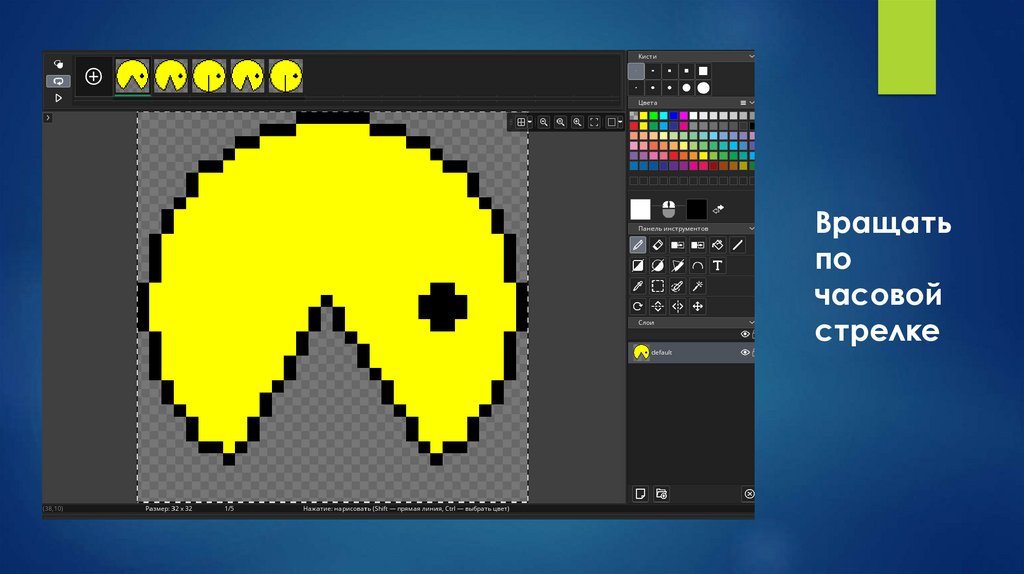Click the Rotate clockwise tool
Screen dimensions: 1024x574
pyautogui.click(x=638, y=306)
